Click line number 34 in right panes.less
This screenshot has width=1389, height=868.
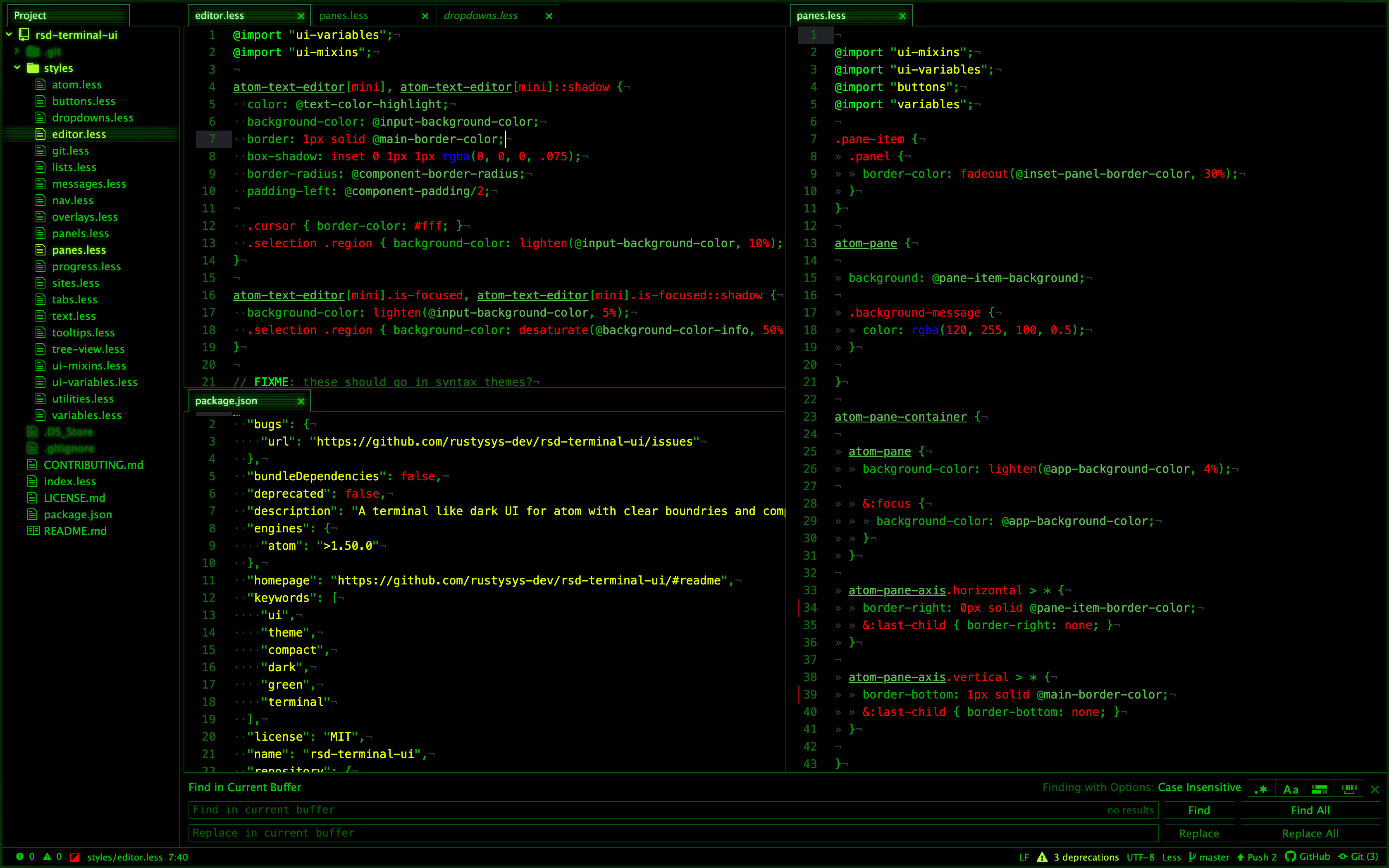[810, 607]
